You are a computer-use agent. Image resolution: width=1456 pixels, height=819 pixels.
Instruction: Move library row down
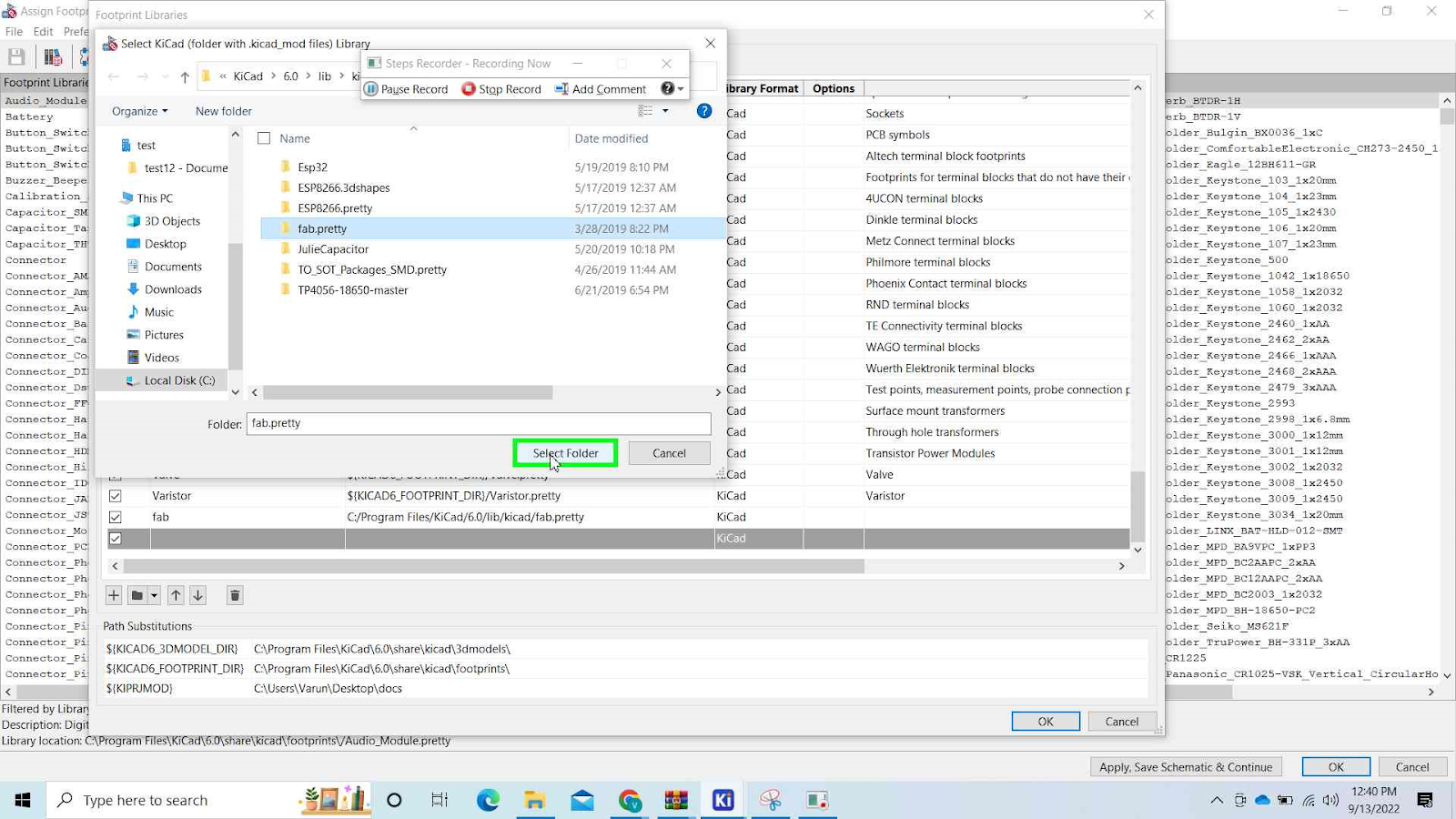(197, 595)
